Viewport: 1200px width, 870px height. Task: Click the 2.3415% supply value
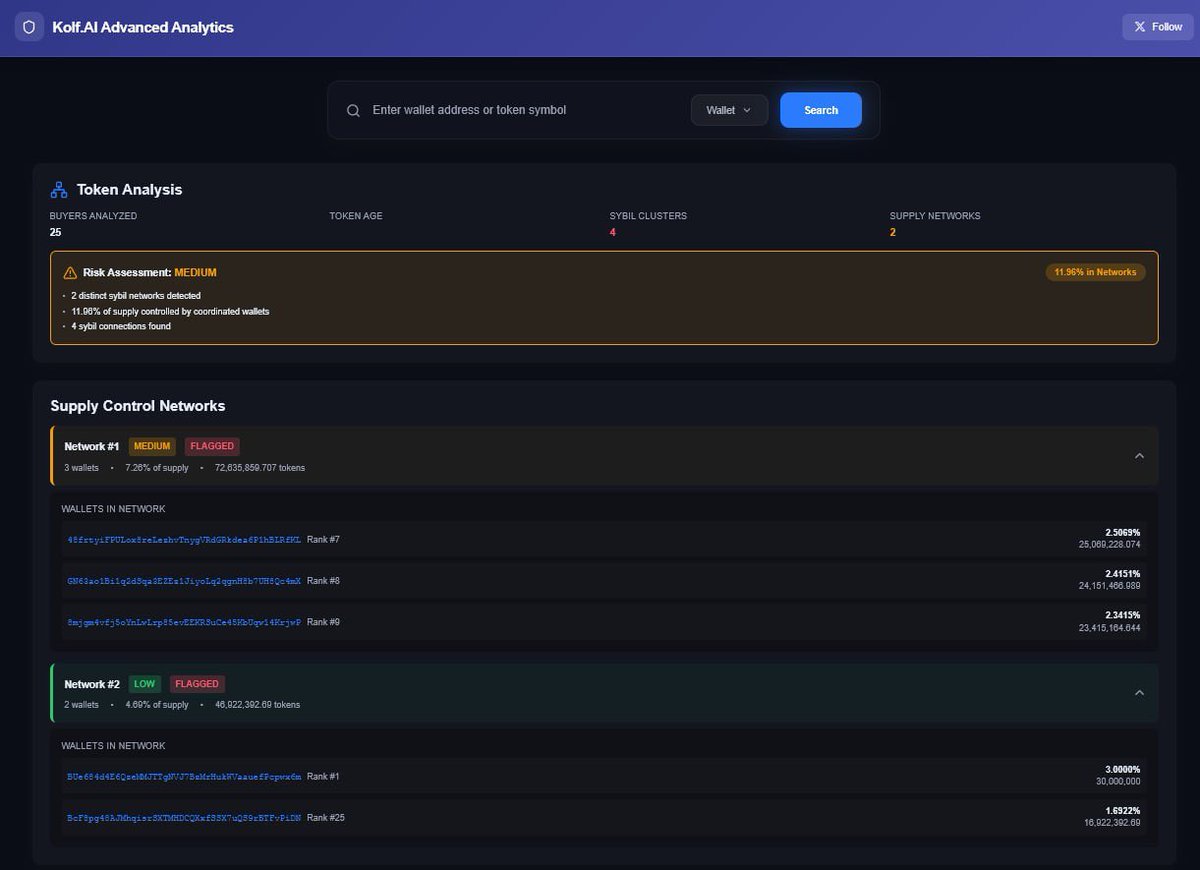pyautogui.click(x=1123, y=615)
